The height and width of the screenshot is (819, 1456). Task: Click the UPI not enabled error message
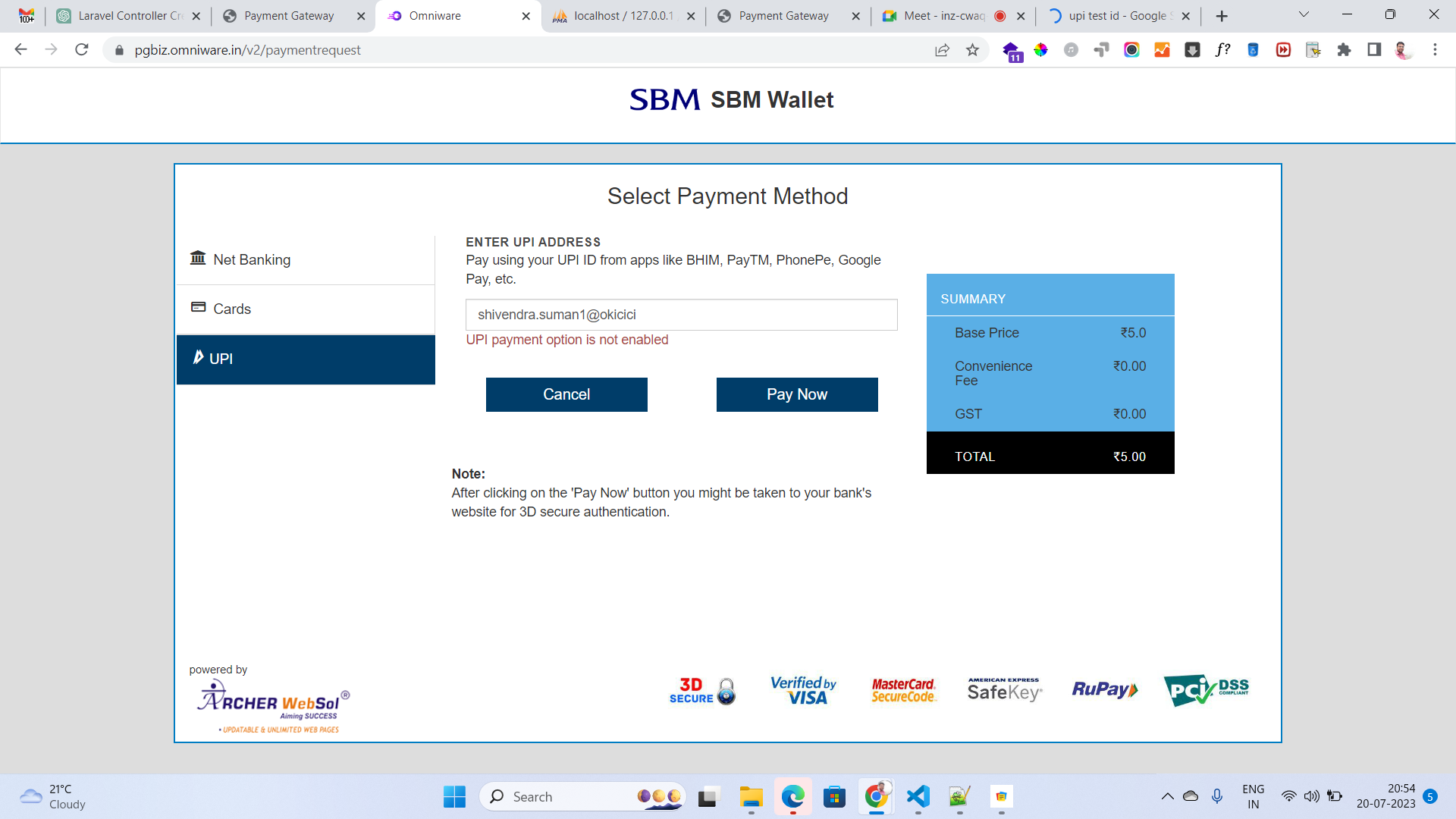[567, 340]
